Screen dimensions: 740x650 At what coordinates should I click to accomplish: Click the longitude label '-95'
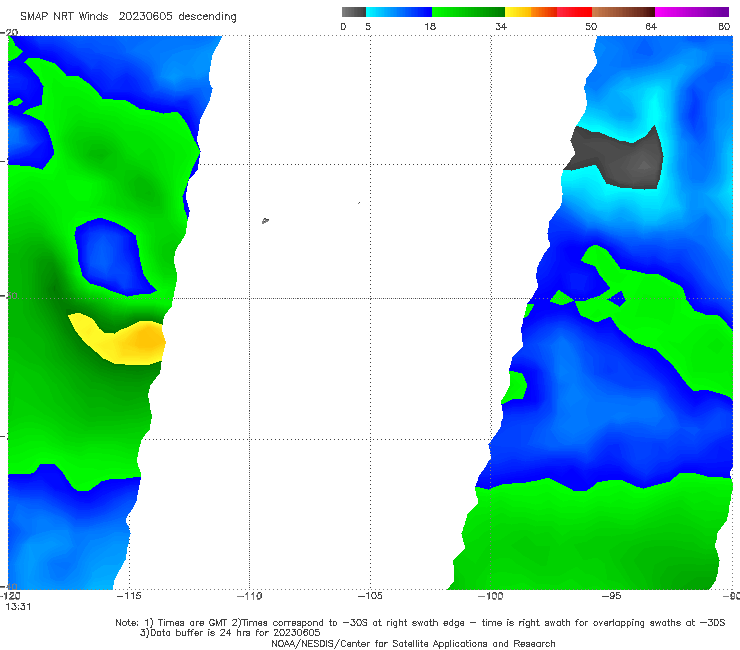pos(611,596)
